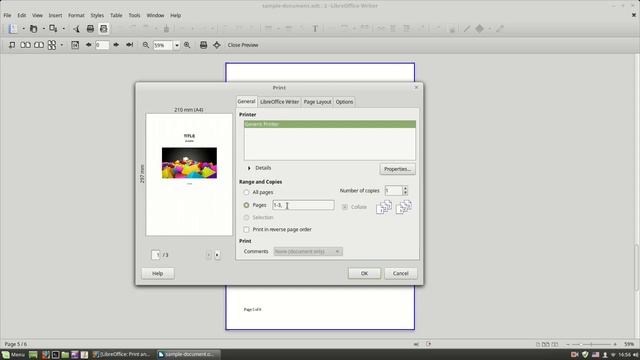This screenshot has width=640, height=360.
Task: Select Book Preview icon
Action: (39, 45)
